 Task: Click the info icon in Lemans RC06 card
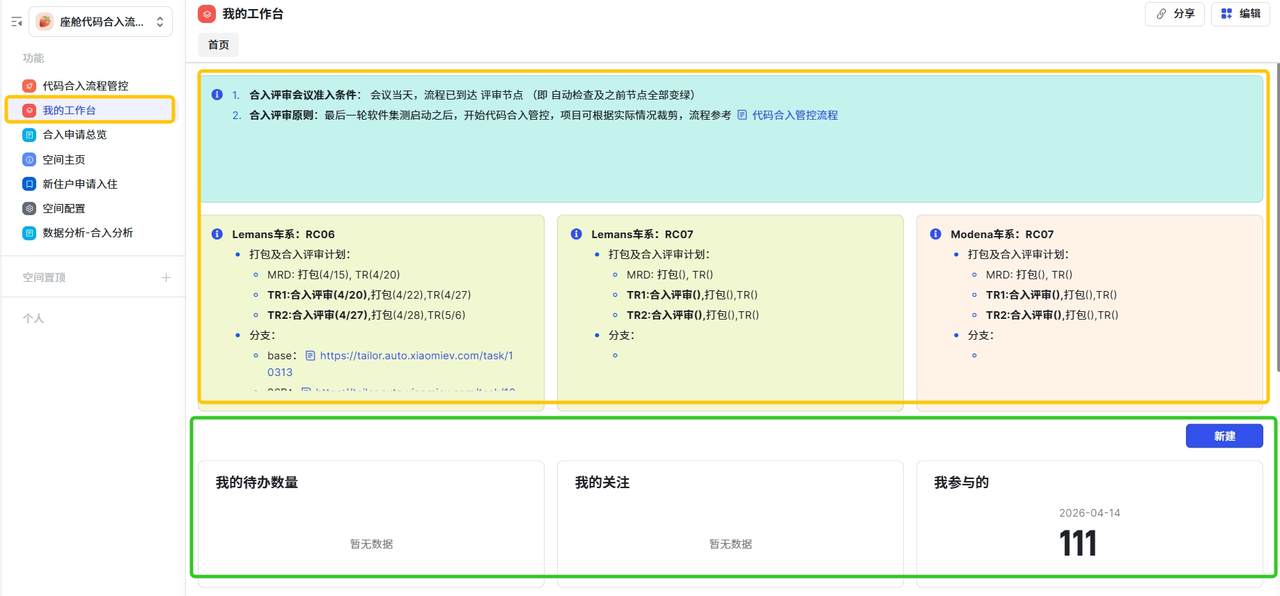(217, 234)
